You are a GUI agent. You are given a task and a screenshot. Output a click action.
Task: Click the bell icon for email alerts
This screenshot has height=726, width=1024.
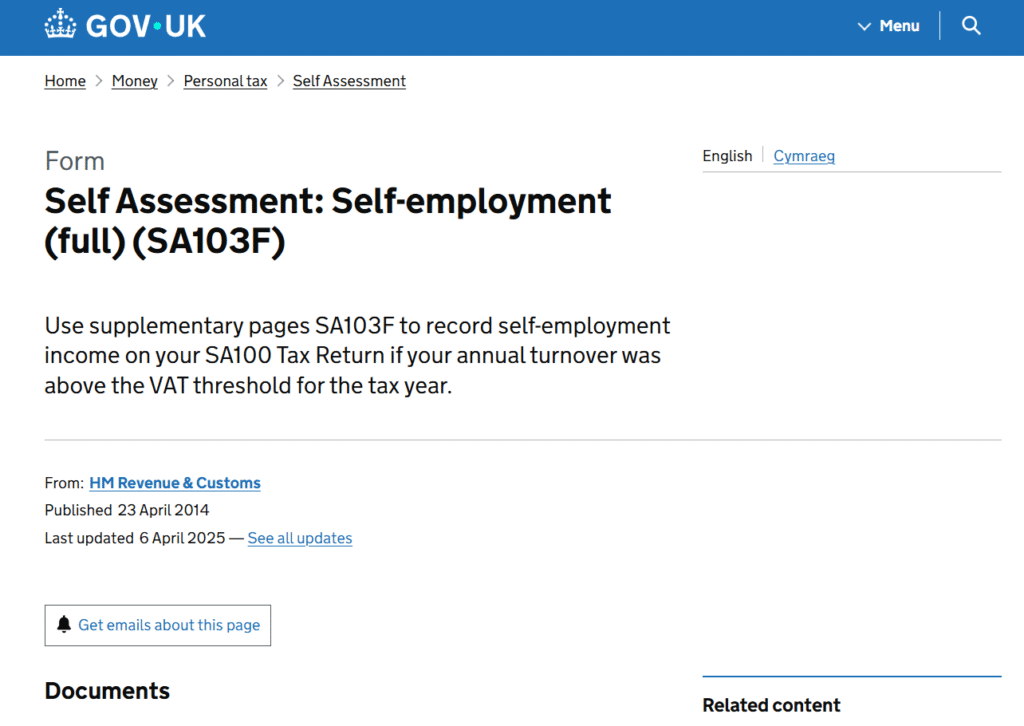pyautogui.click(x=64, y=625)
